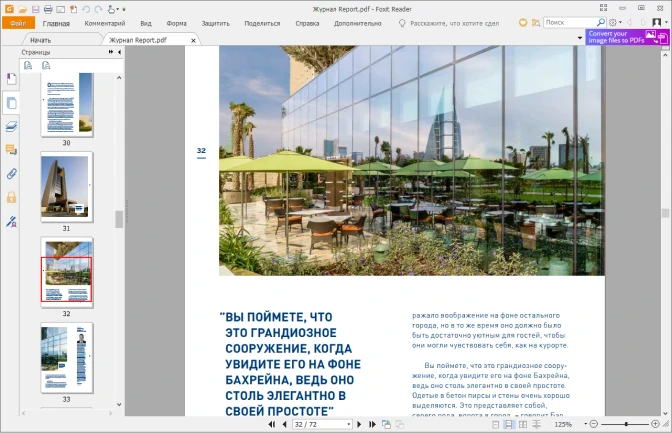Toggle continuous page view mode
Viewport: 672px width, 433px height.
pyautogui.click(x=509, y=424)
